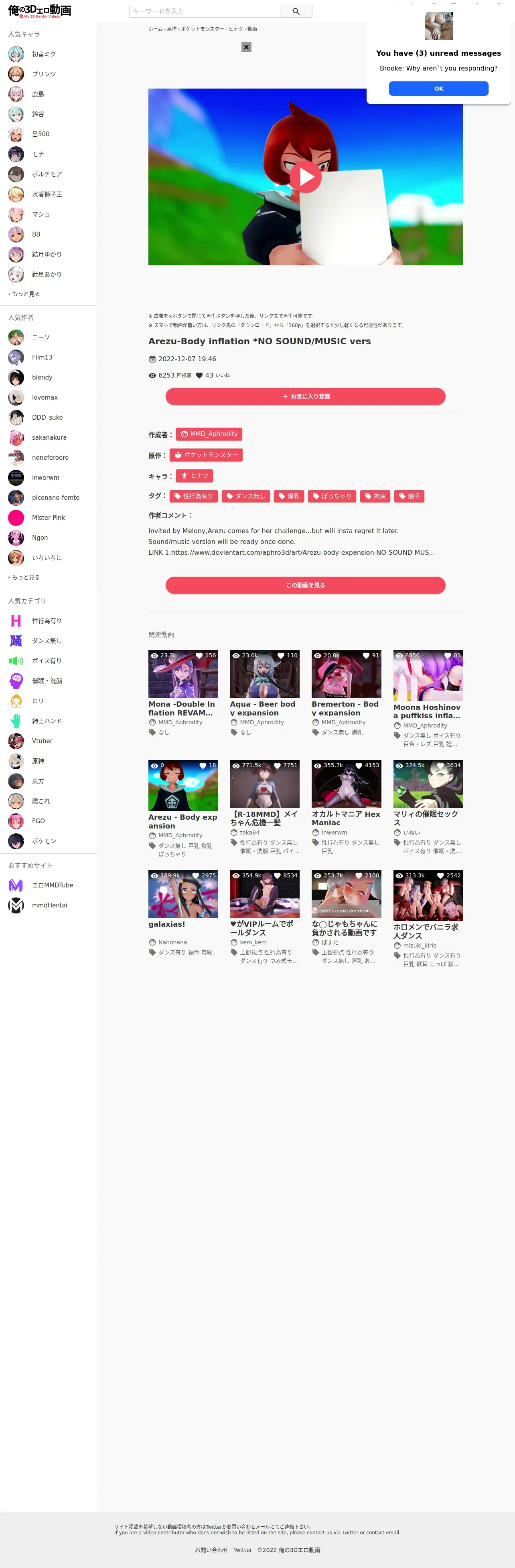Open Vtuber category icon
This screenshot has width=515, height=1568.
(16, 742)
